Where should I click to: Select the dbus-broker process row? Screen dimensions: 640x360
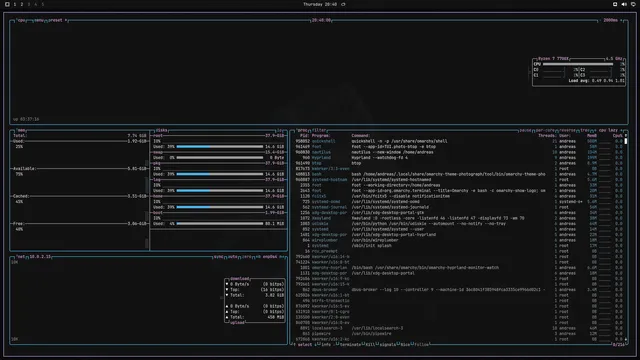pyautogui.click(x=459, y=290)
